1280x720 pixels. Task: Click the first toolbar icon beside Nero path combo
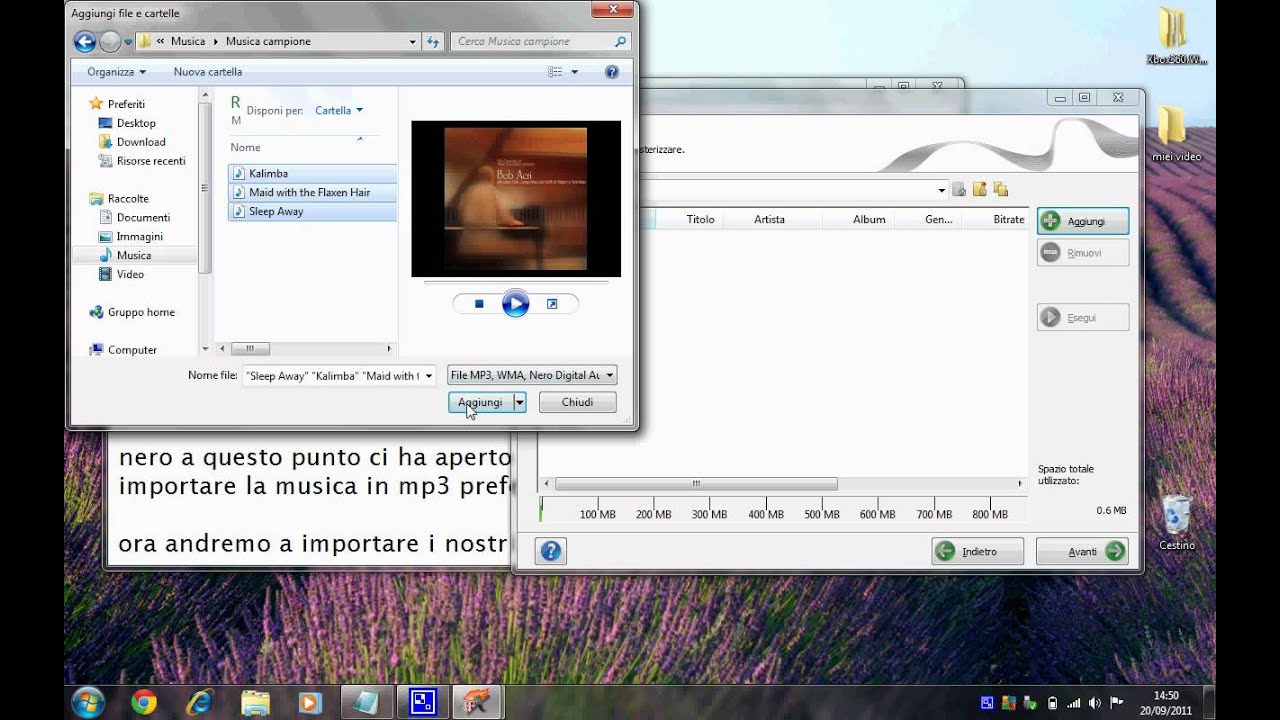pyautogui.click(x=959, y=190)
